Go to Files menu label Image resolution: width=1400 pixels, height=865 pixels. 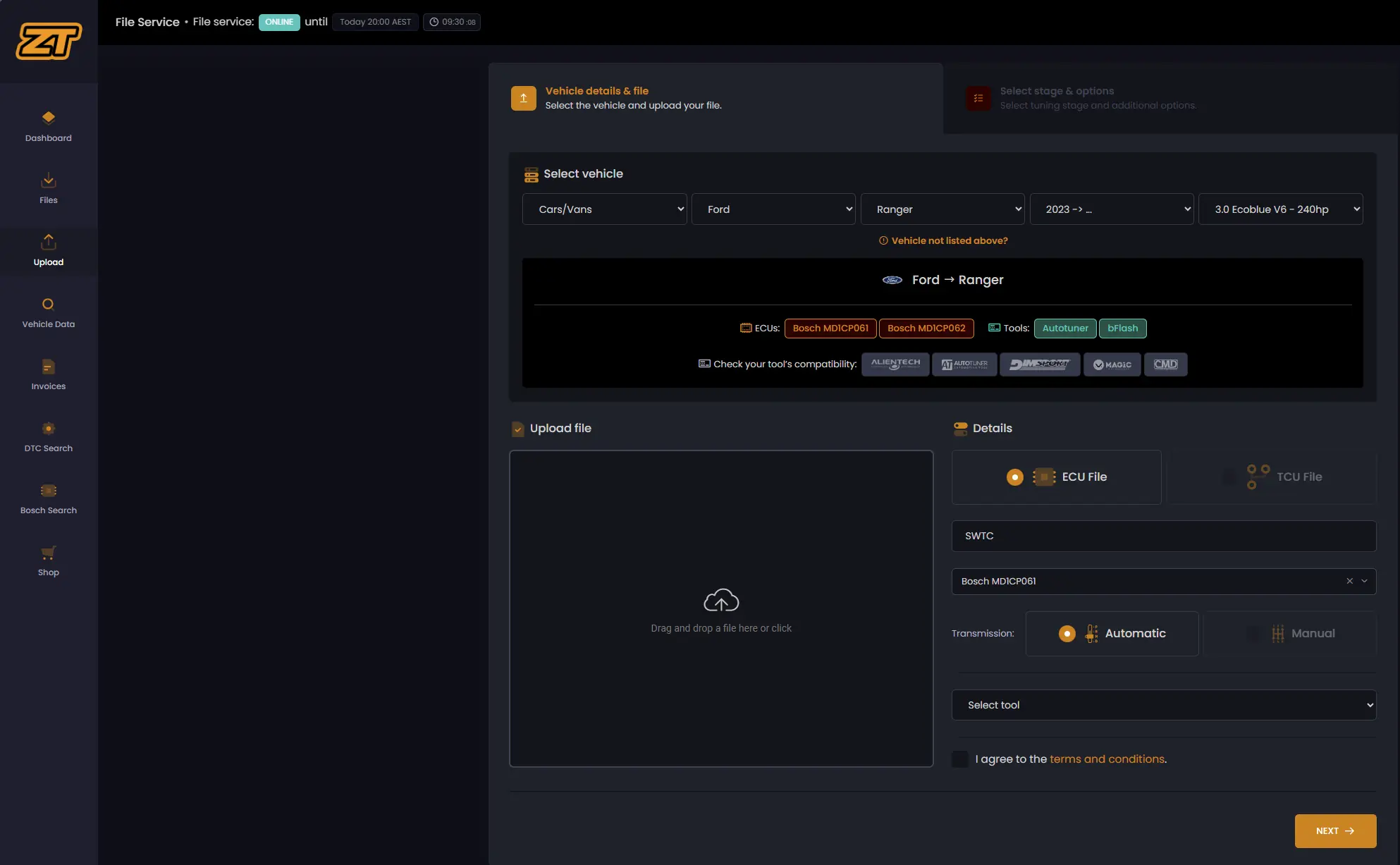[49, 200]
